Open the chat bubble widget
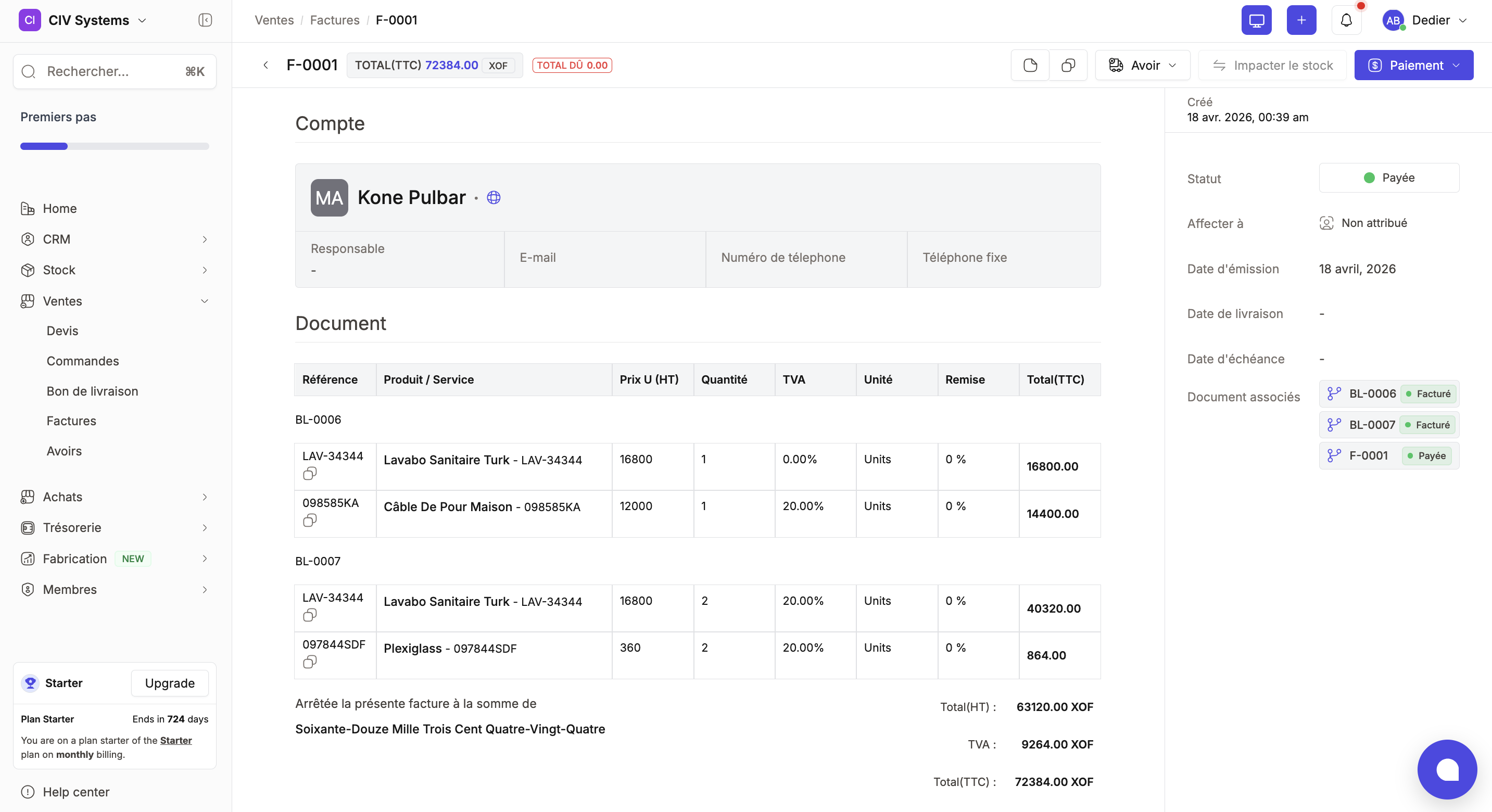Viewport: 1492px width, 812px height. pyautogui.click(x=1446, y=769)
